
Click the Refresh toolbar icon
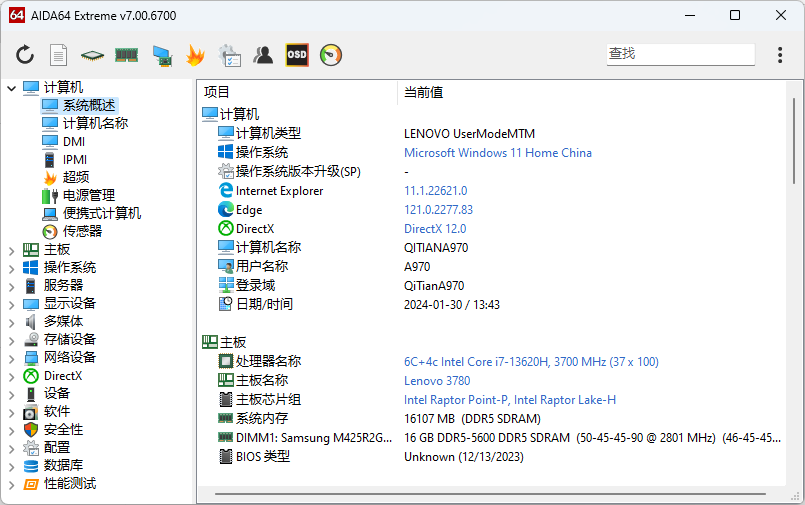[25, 55]
